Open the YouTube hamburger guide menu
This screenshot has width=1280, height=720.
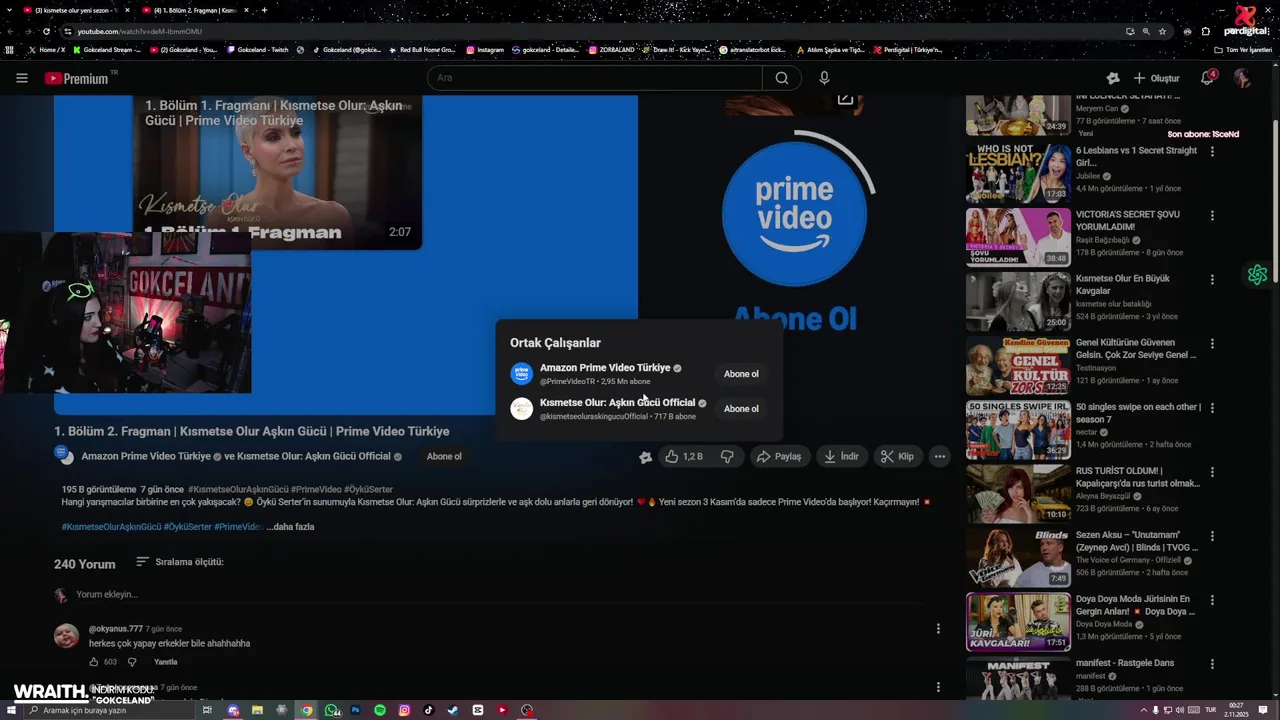[x=22, y=78]
